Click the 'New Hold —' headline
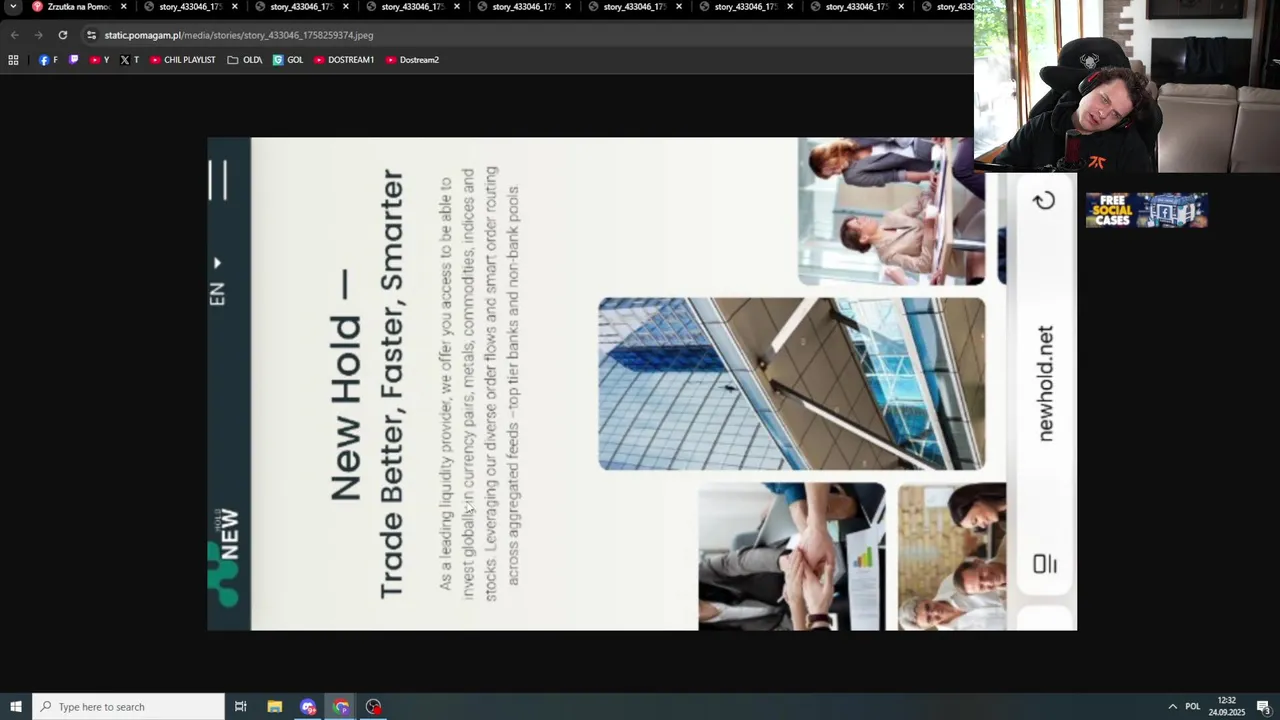The image size is (1280, 720). (346, 386)
